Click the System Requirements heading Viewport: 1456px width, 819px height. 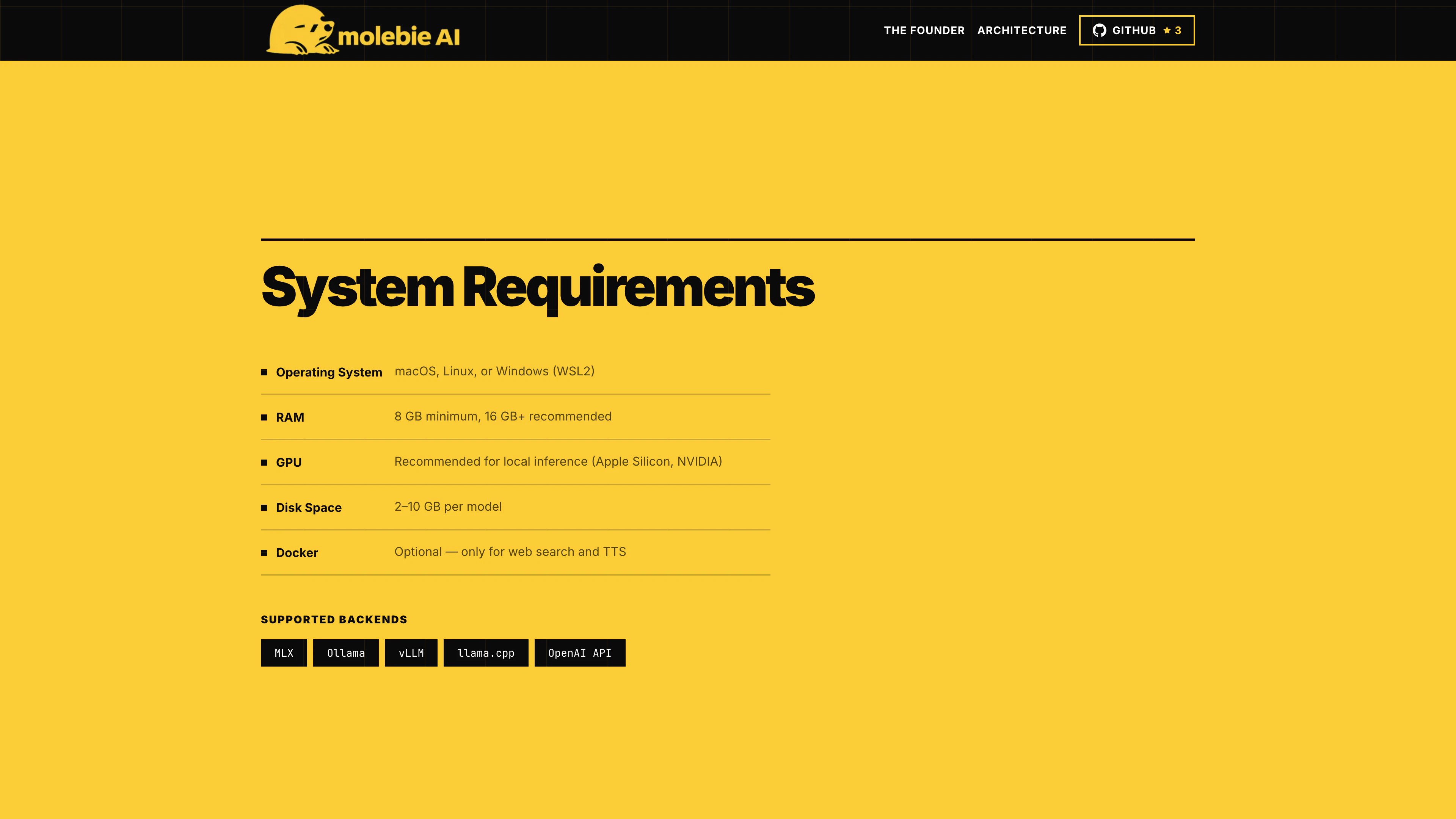point(538,288)
